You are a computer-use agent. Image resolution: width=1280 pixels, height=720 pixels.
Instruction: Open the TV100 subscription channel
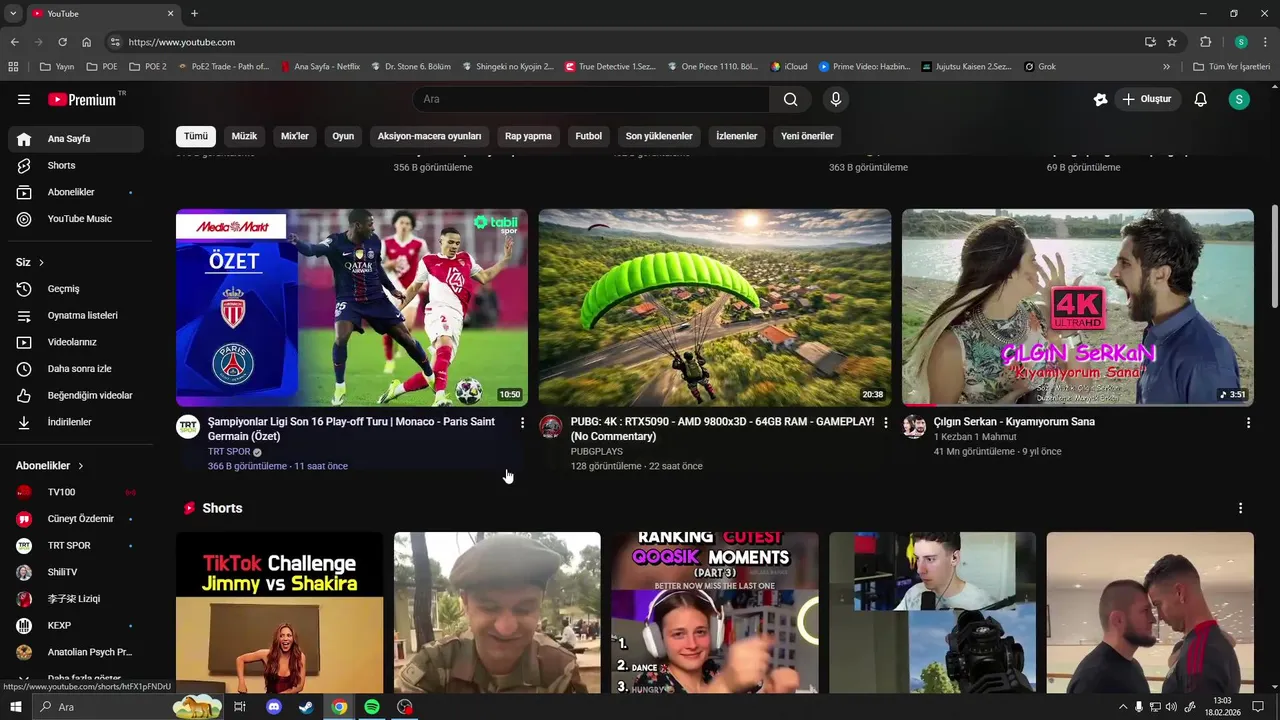point(76,492)
